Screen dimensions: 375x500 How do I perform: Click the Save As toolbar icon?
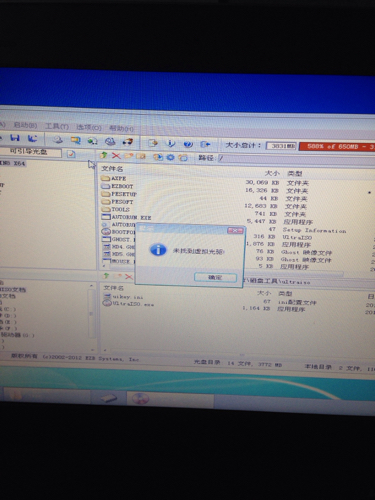pyautogui.click(x=32, y=138)
